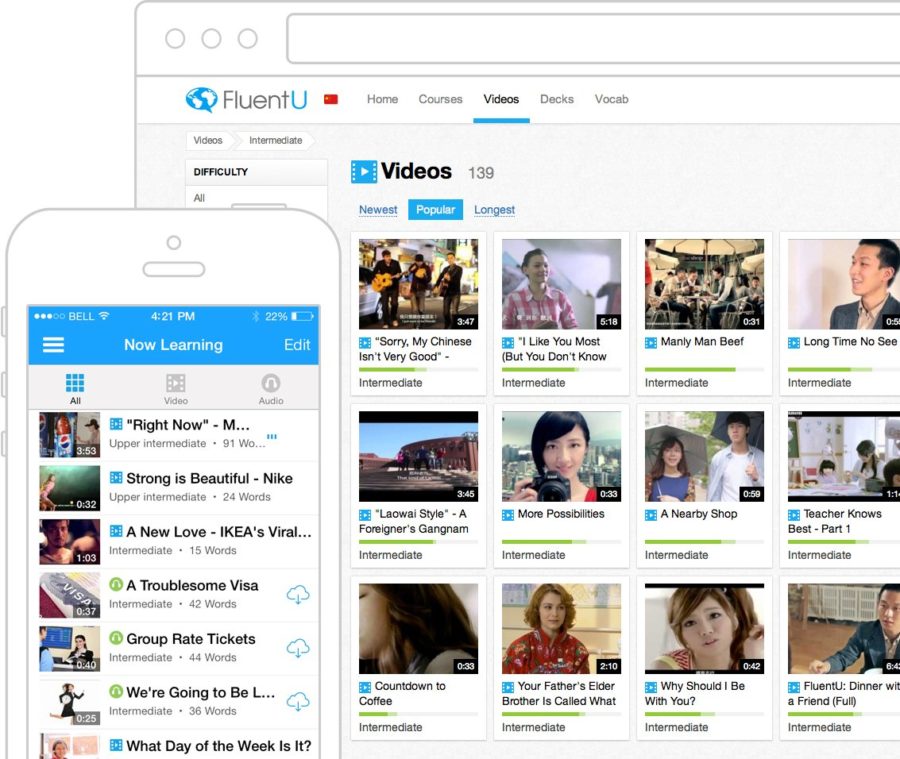Screen dimensions: 900x759
Task: Select the Longest sorting tab
Action: [494, 210]
